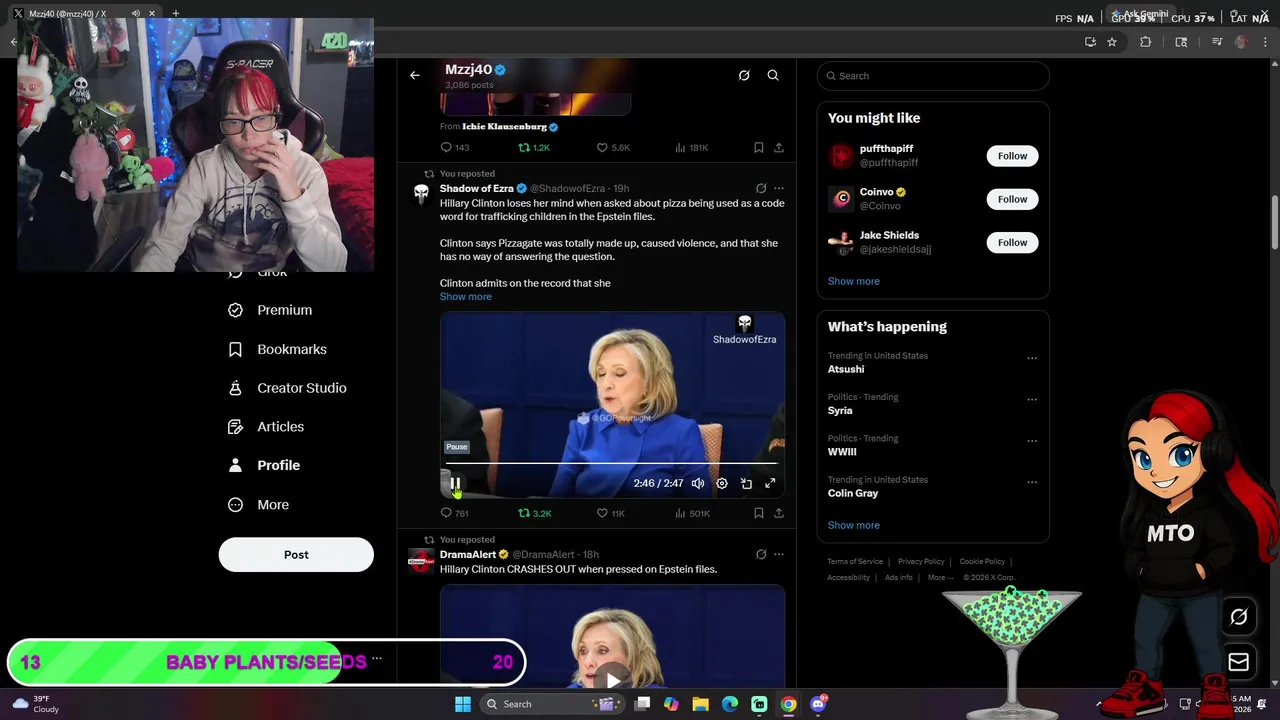Go to Profile in the sidebar
Screen dimensions: 1280x720
click(x=264, y=465)
